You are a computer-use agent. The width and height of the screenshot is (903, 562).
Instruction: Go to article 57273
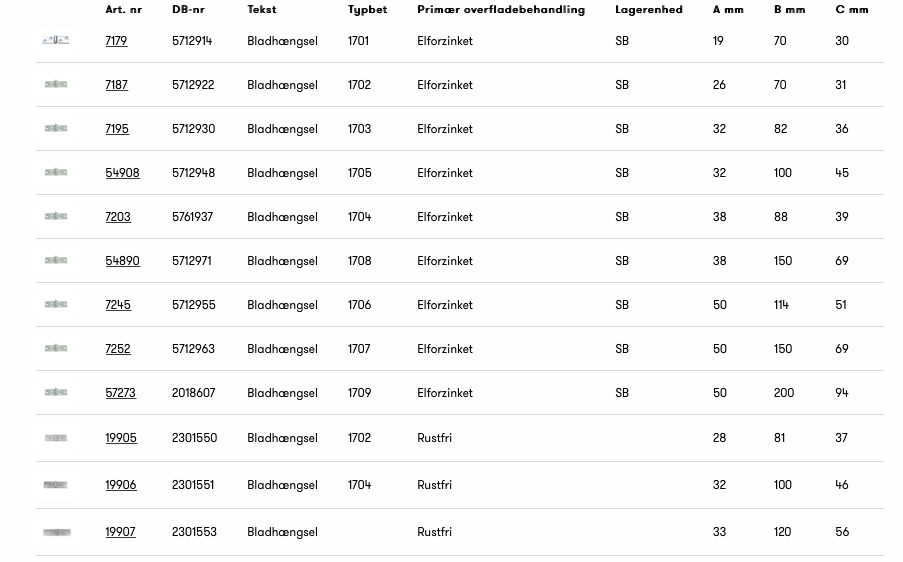(120, 393)
